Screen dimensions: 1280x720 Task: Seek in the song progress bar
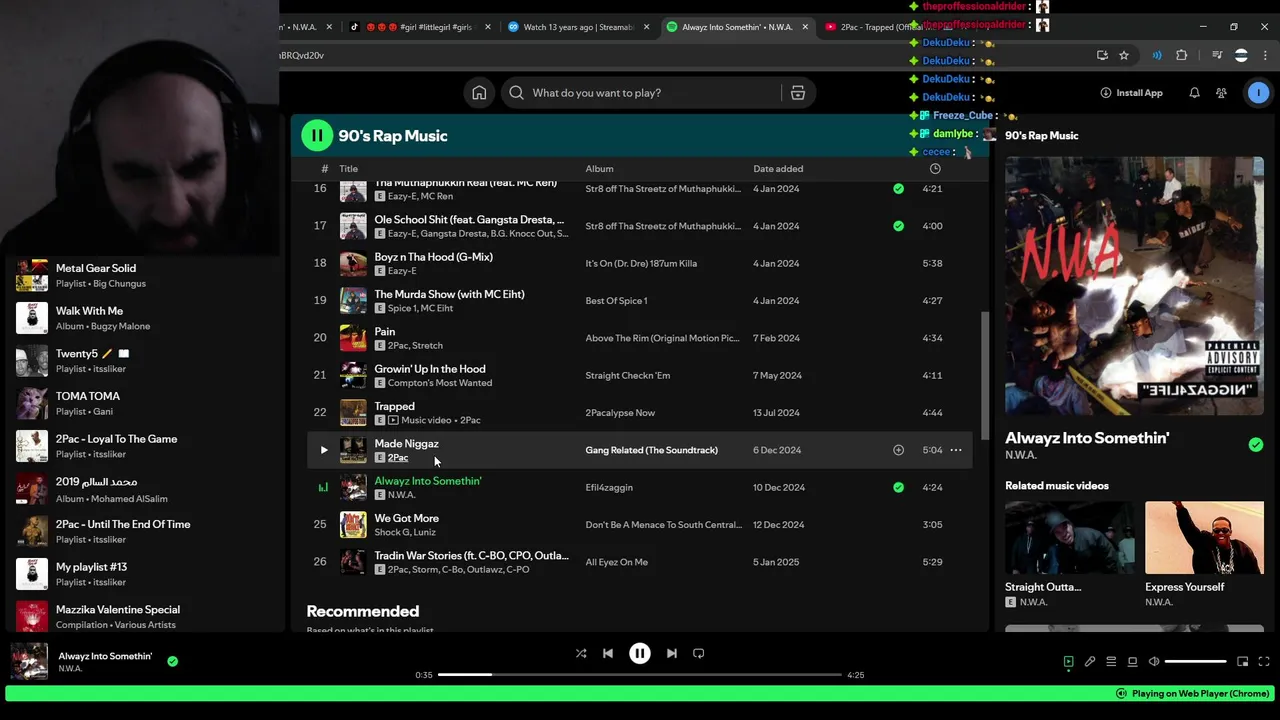coord(640,675)
